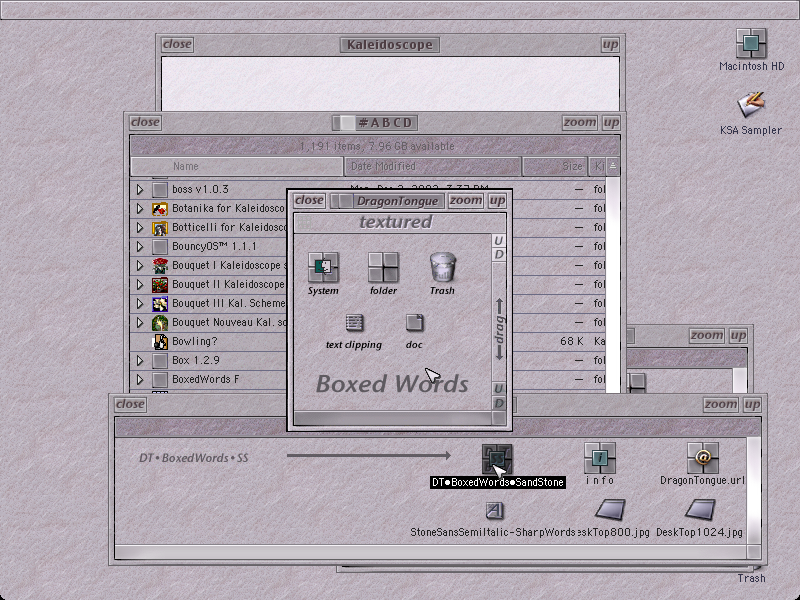Select the System icon in DragonTongue window

[323, 267]
